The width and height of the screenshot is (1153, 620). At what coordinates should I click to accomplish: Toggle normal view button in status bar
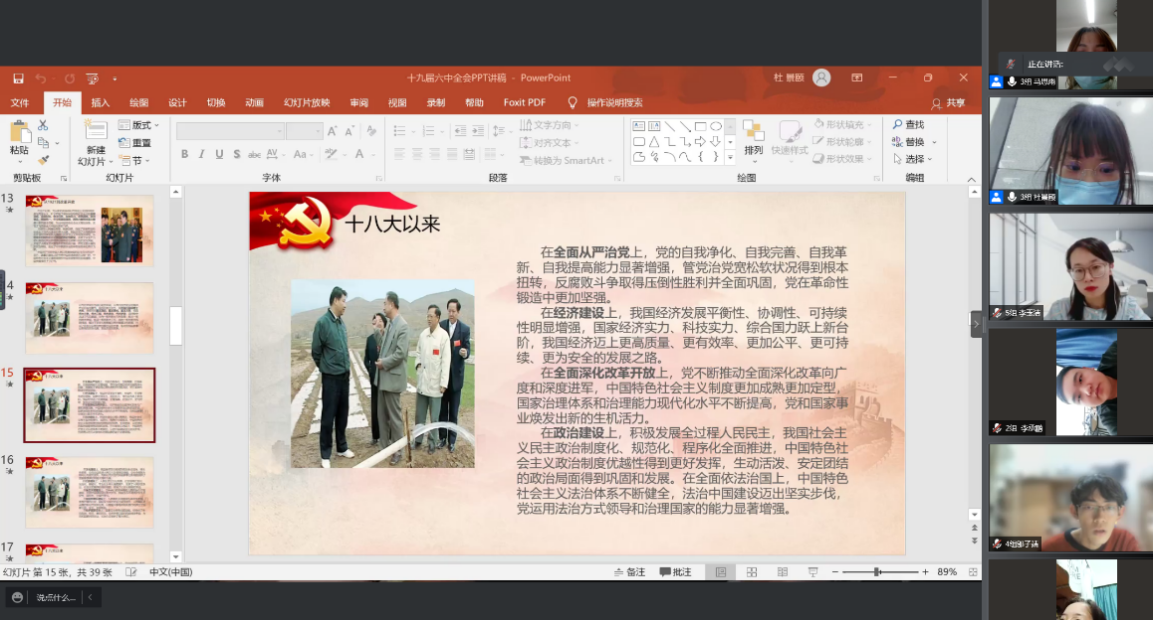(720, 572)
